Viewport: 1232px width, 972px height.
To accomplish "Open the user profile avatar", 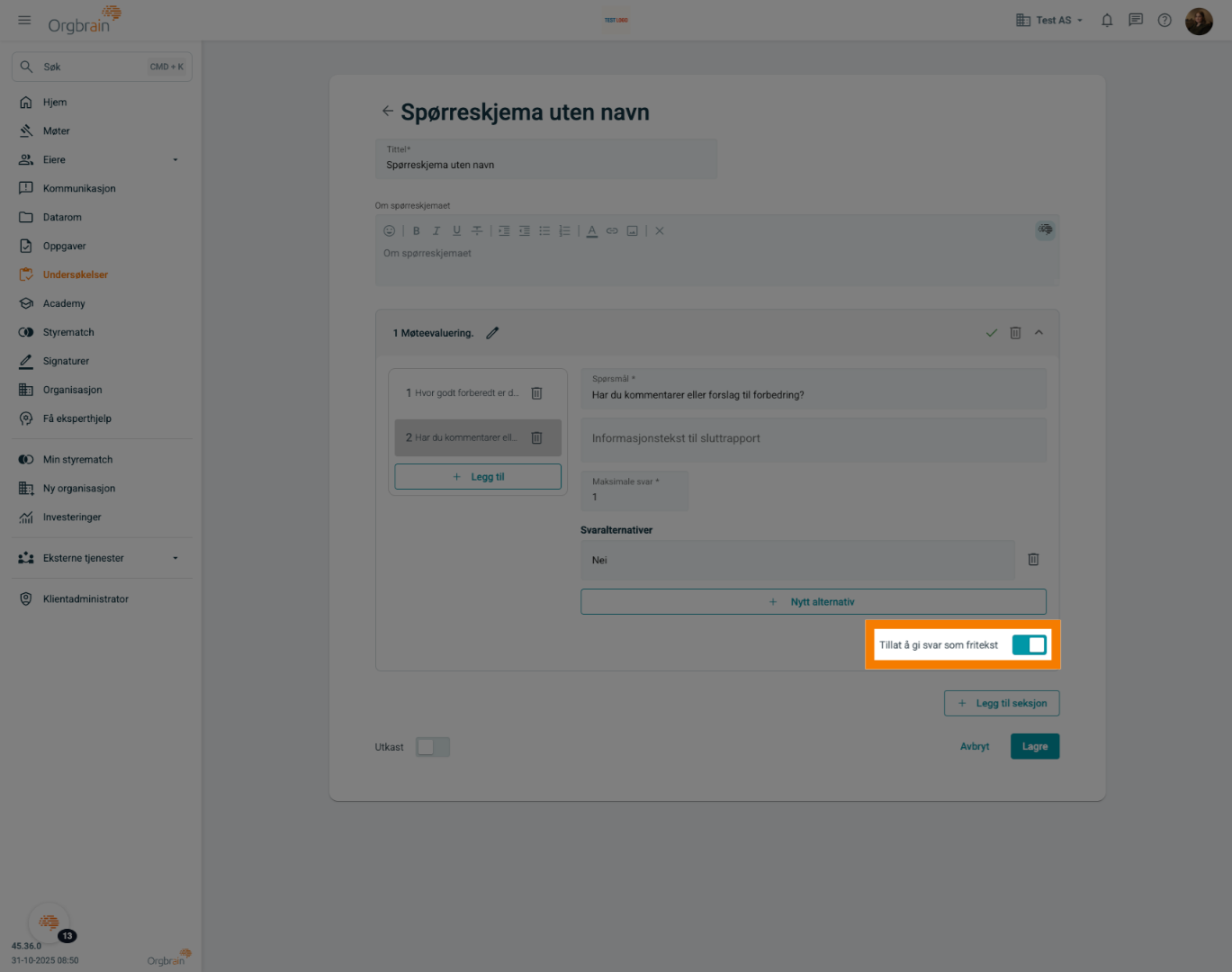I will pos(1199,21).
